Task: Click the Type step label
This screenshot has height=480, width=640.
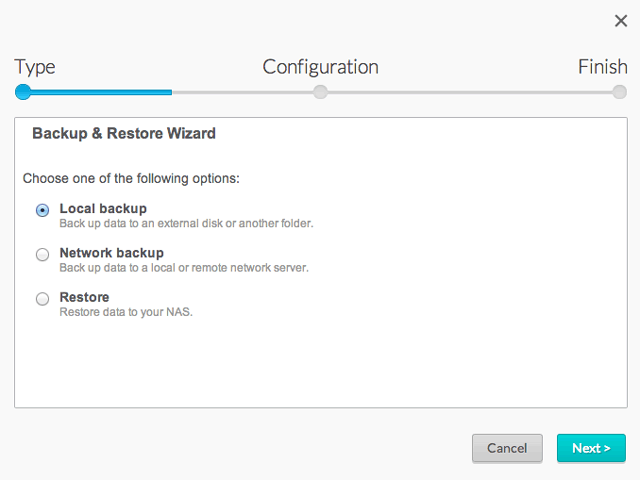Action: pyautogui.click(x=35, y=67)
